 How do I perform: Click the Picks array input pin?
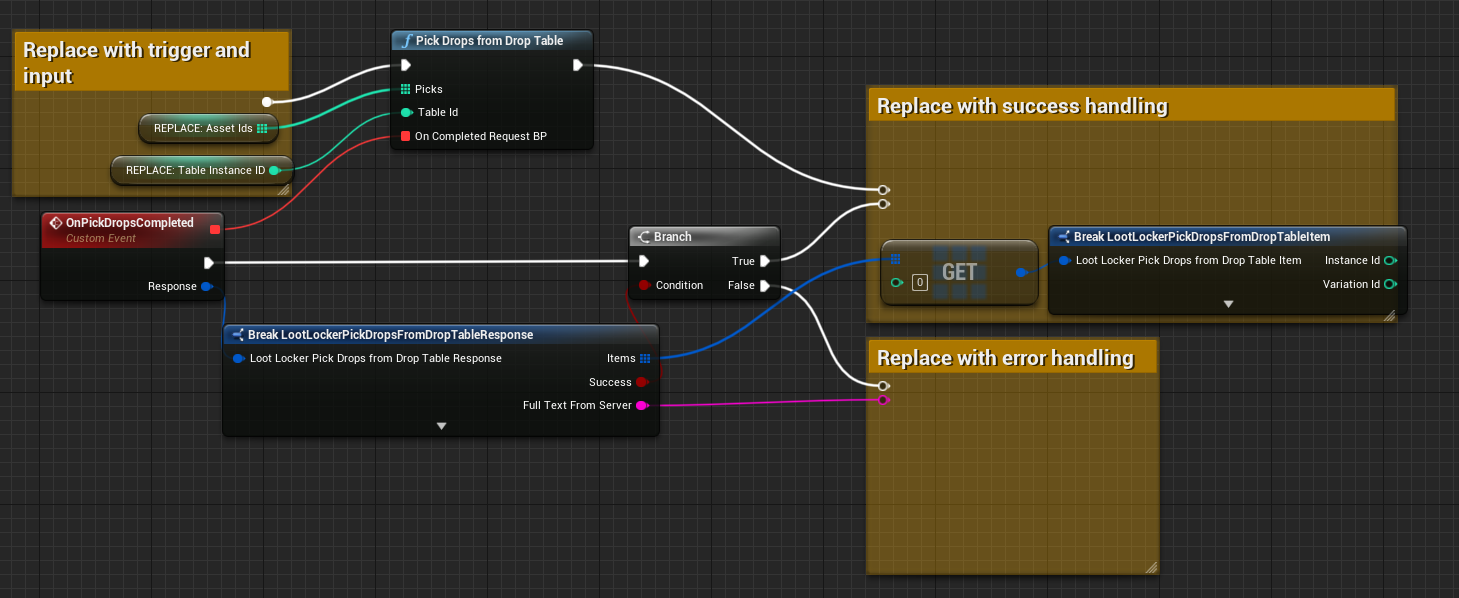405,89
